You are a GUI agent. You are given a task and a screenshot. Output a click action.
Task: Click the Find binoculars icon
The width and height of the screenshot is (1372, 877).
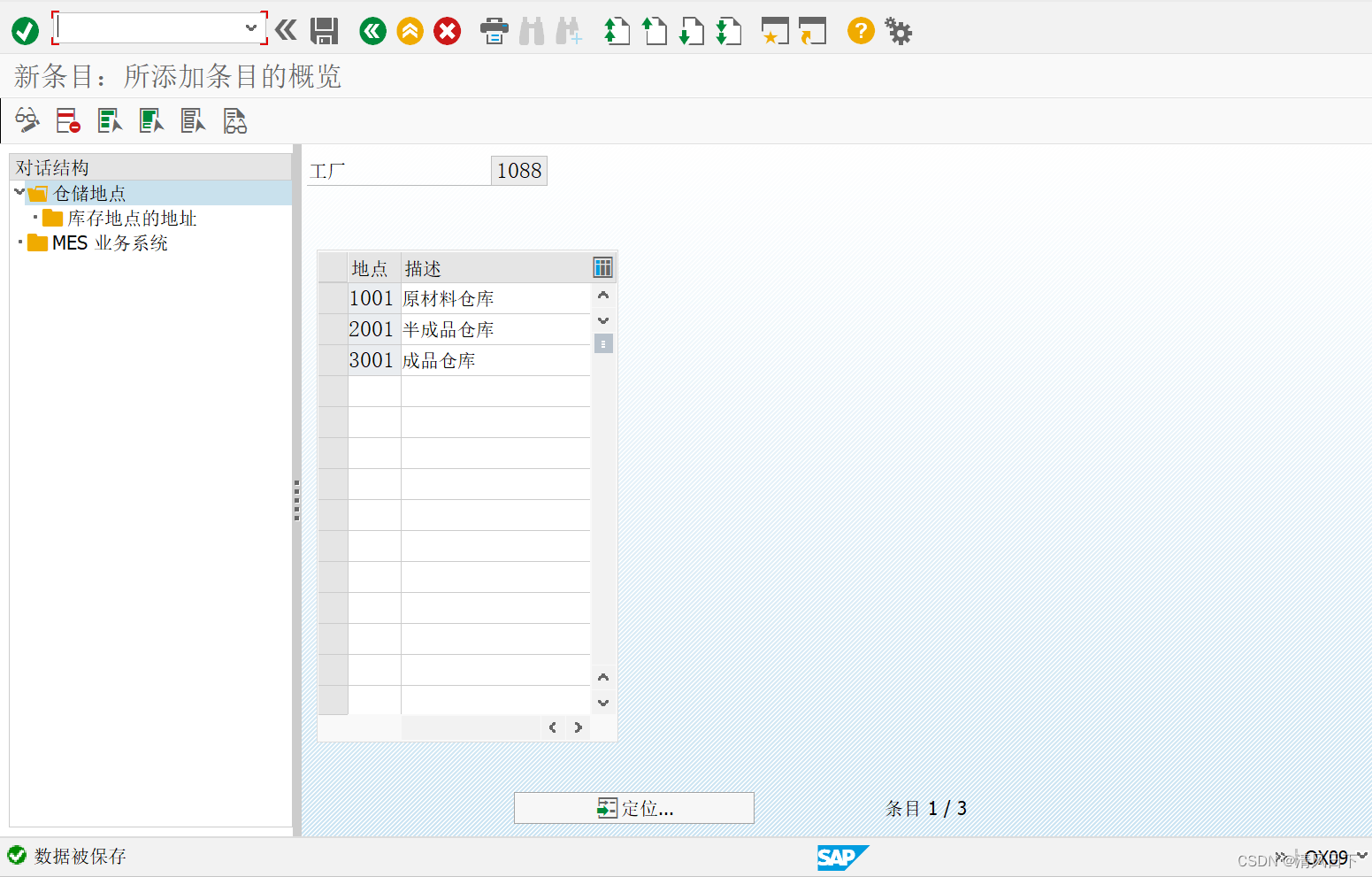[532, 32]
